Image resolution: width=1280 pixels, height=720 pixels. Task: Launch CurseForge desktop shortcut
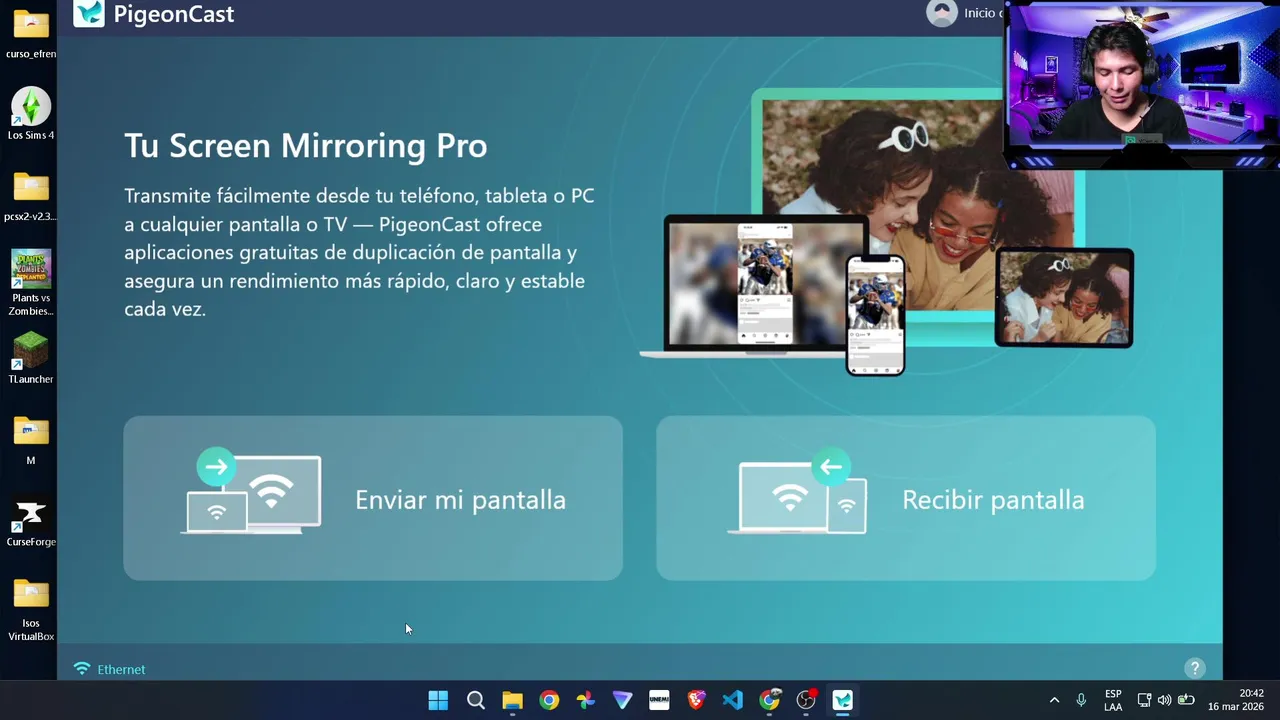31,521
